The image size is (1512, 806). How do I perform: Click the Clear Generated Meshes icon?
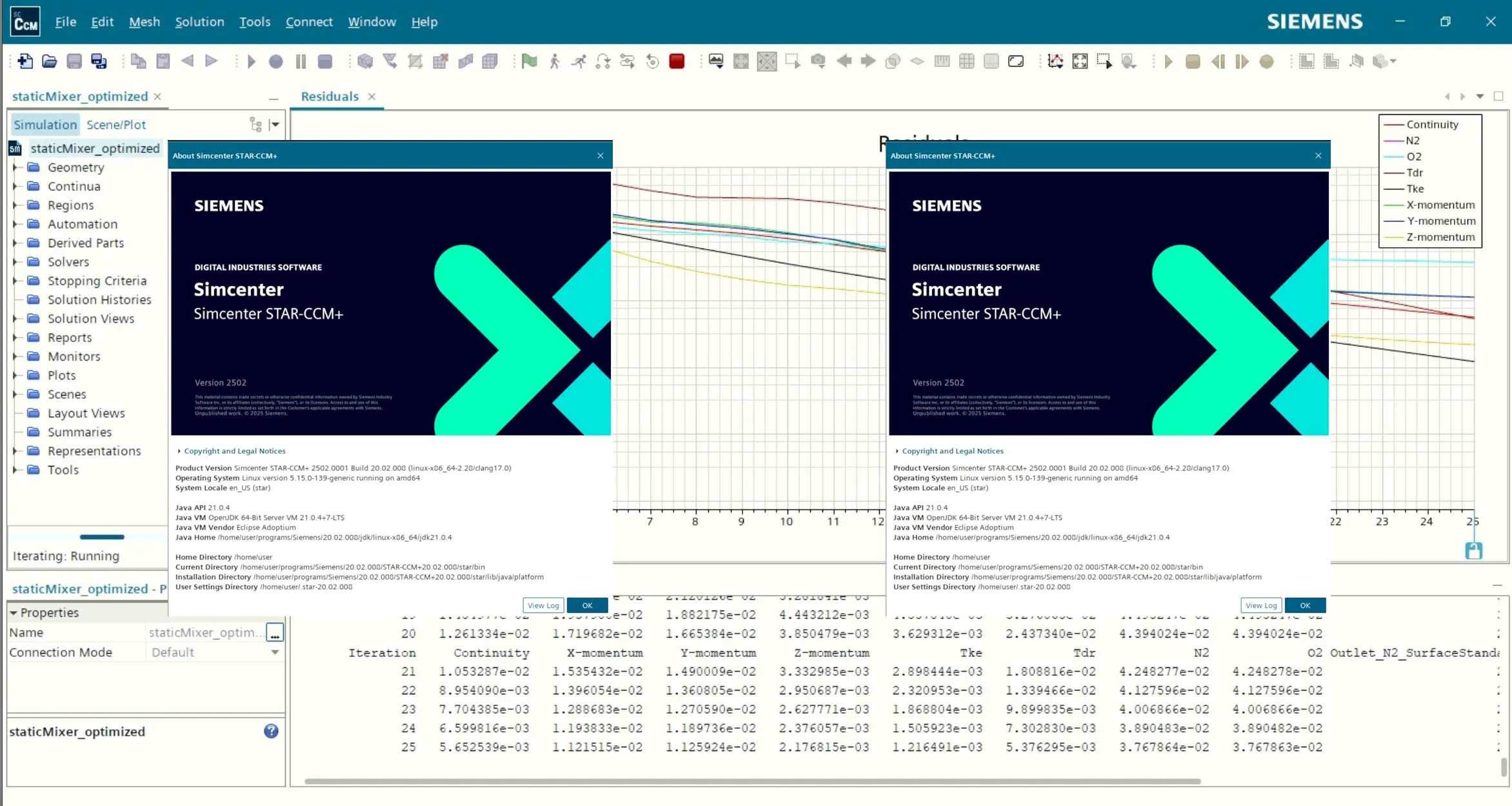click(441, 61)
